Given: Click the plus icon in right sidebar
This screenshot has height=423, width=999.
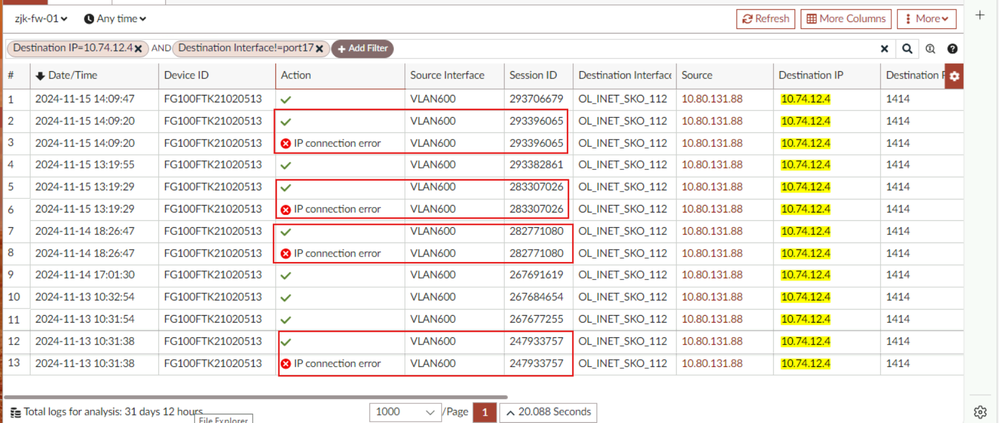Looking at the screenshot, I should click(981, 15).
